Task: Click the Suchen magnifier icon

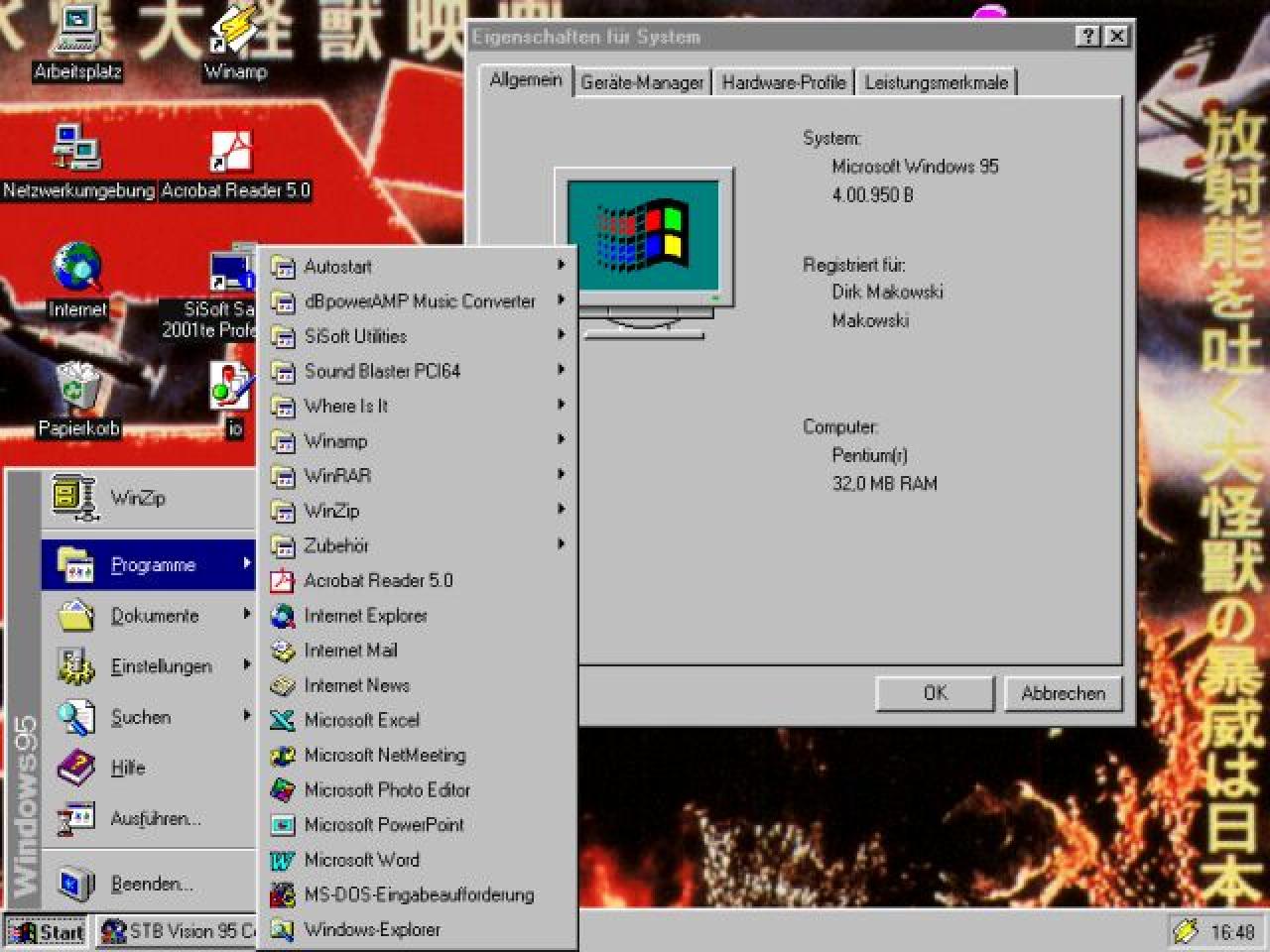Action: tap(75, 717)
